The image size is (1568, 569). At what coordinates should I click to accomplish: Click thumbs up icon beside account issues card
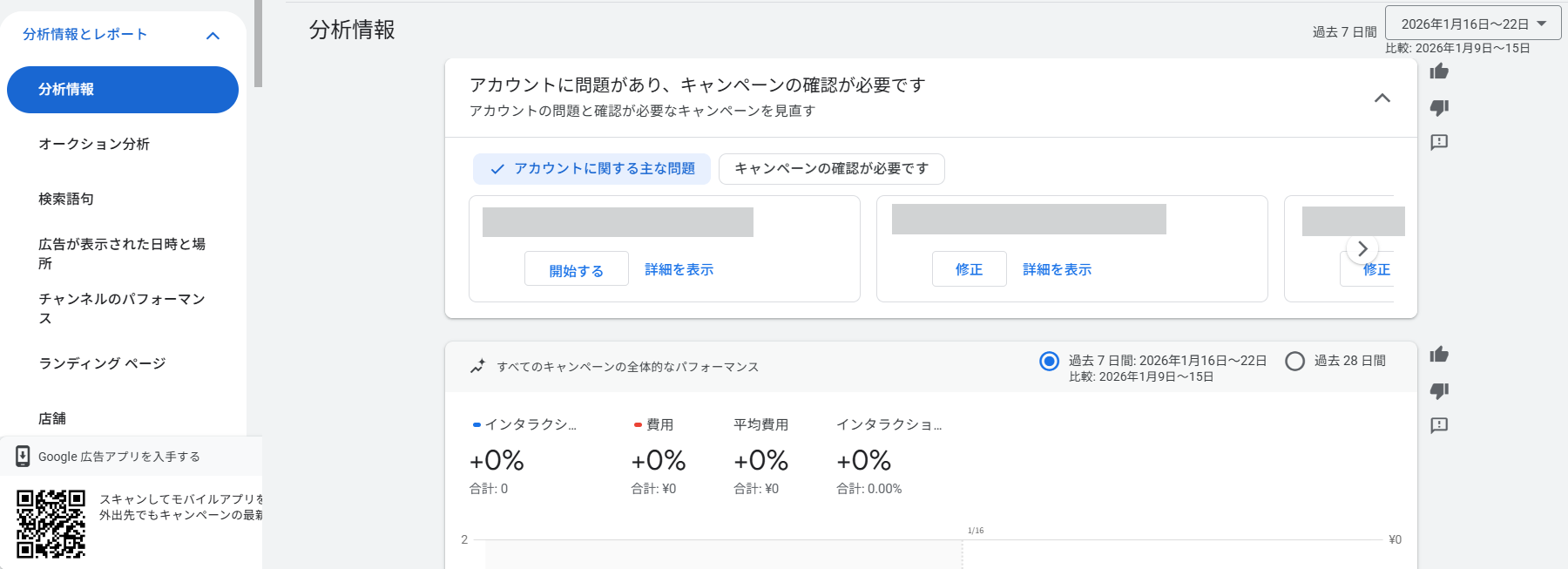pos(1439,71)
